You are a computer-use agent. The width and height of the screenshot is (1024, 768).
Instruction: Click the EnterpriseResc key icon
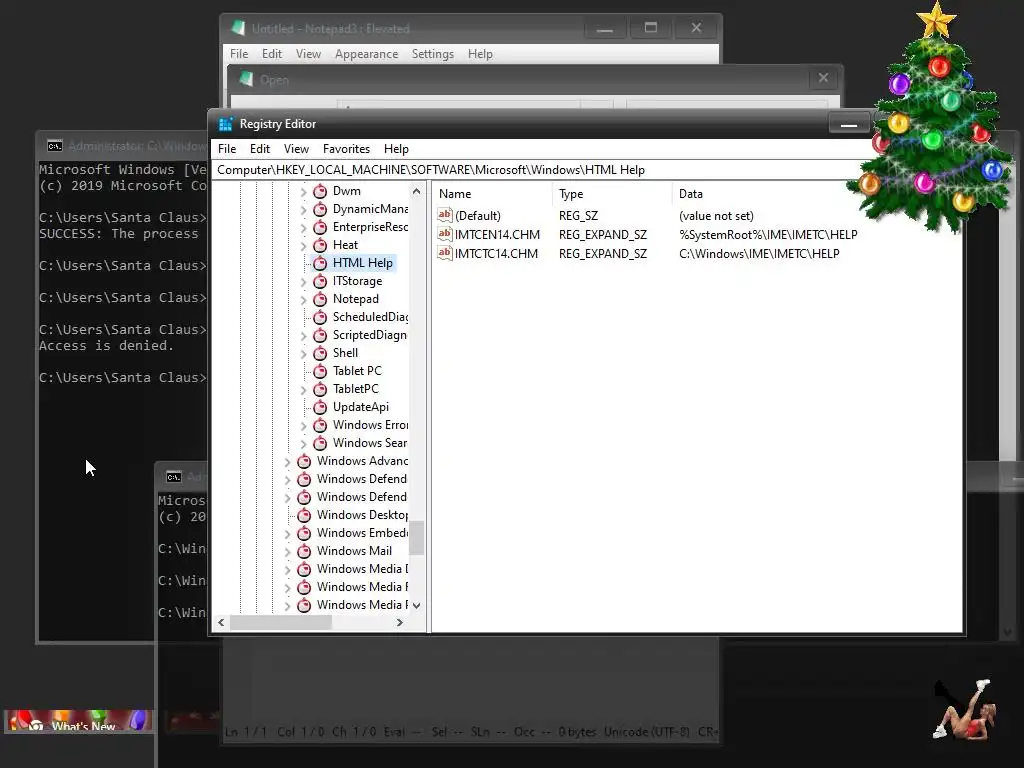(x=320, y=227)
